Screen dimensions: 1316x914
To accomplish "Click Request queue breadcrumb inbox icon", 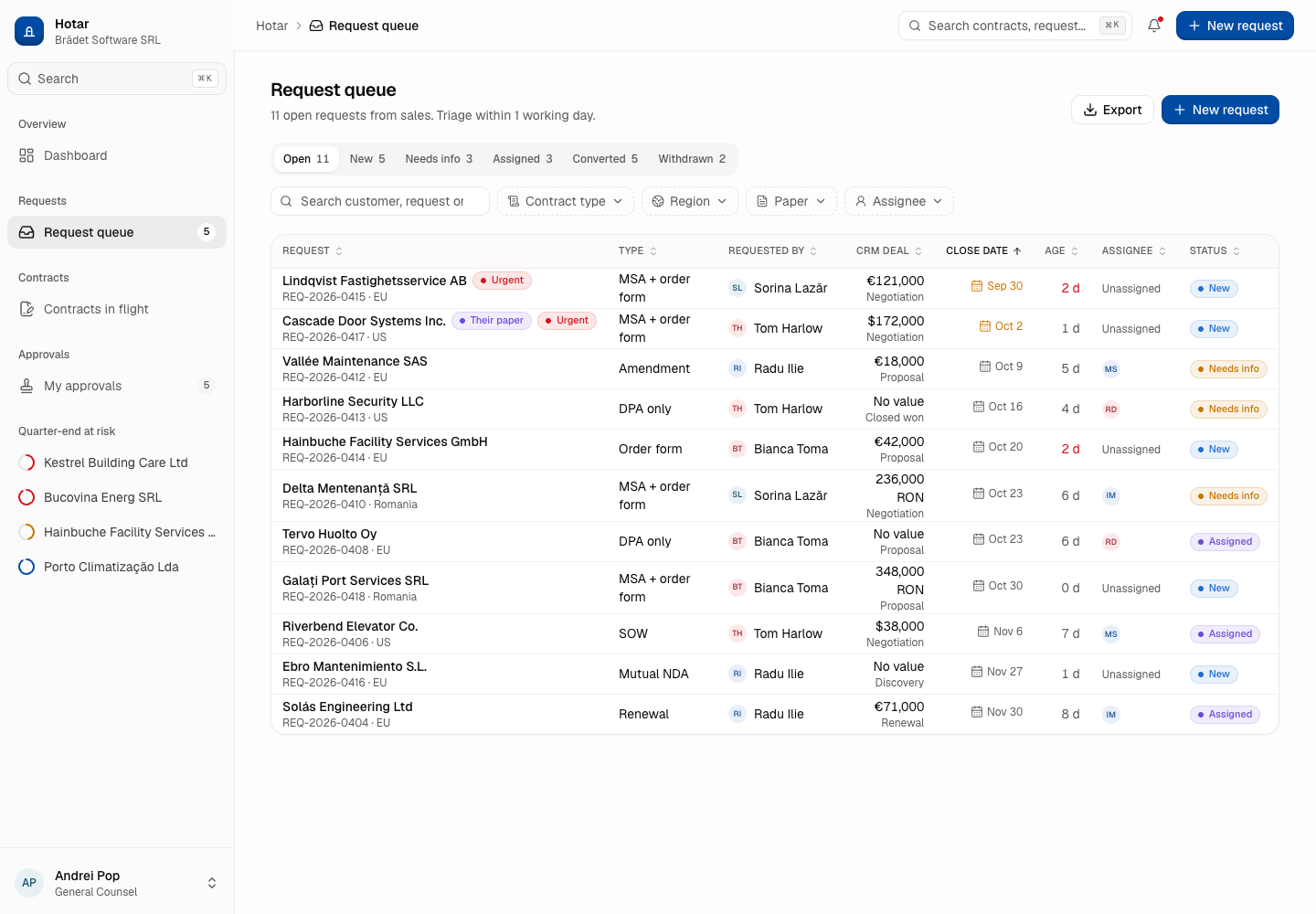I will click(316, 26).
